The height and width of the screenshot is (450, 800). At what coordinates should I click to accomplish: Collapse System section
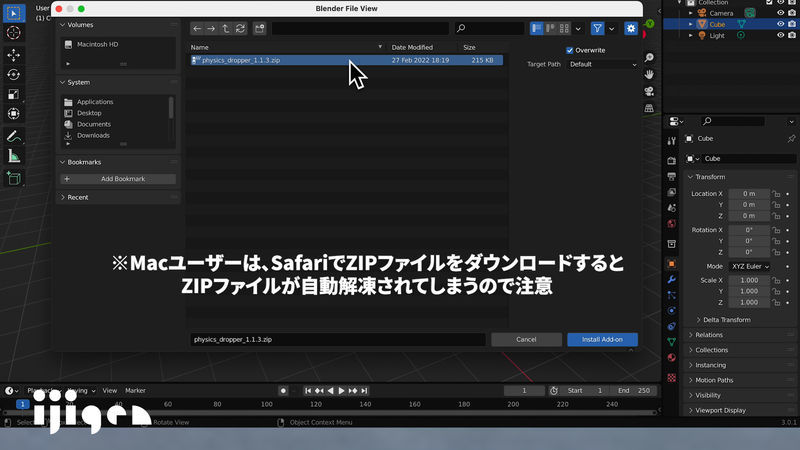[x=62, y=82]
